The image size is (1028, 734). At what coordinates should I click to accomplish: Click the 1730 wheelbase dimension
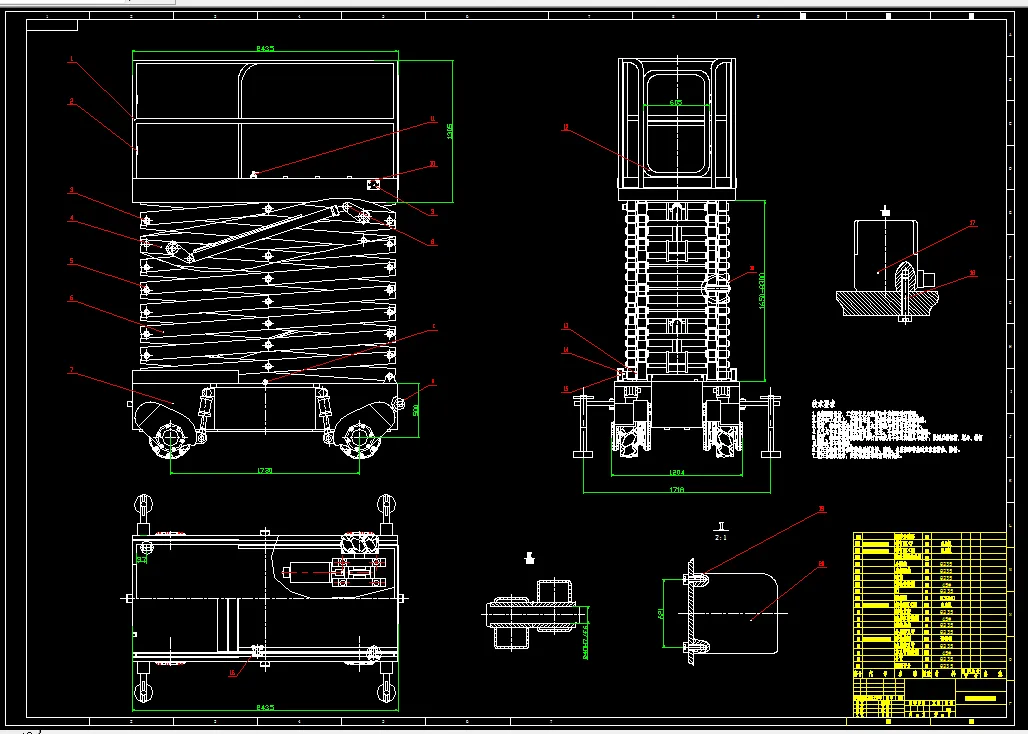(264, 470)
